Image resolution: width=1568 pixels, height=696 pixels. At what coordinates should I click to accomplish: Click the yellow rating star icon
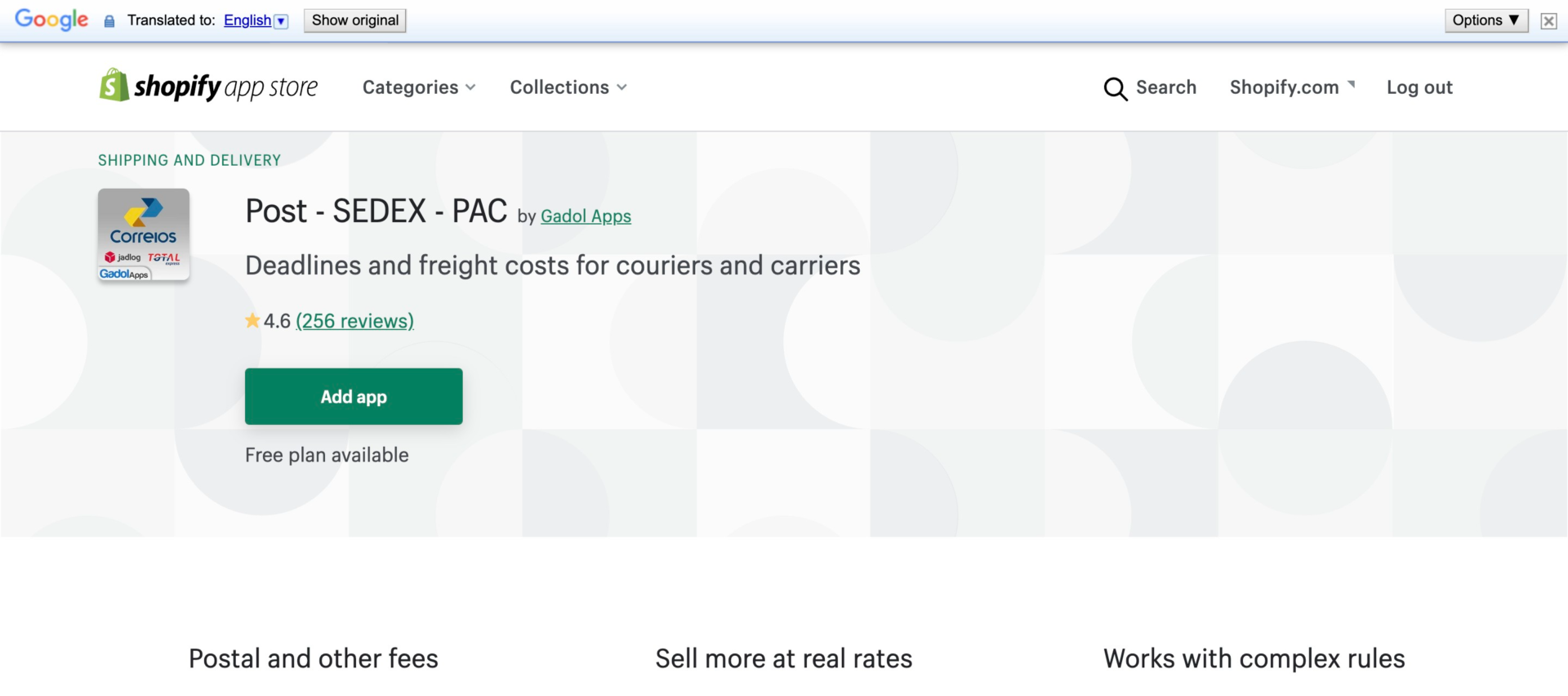pos(252,321)
